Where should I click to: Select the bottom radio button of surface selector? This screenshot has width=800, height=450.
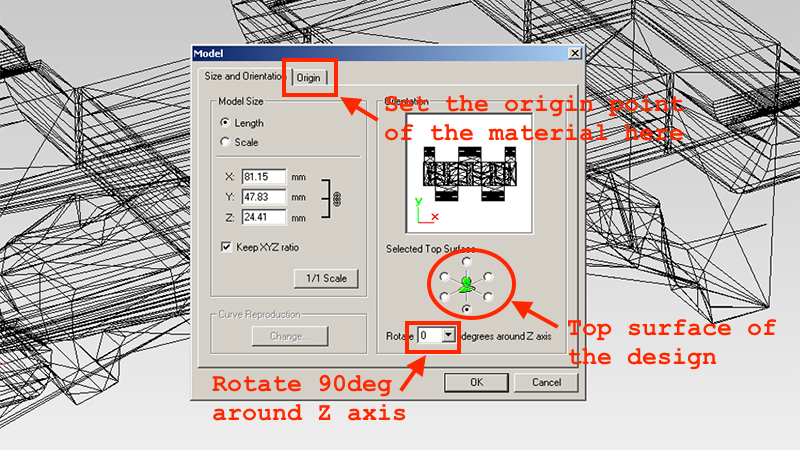tap(466, 309)
